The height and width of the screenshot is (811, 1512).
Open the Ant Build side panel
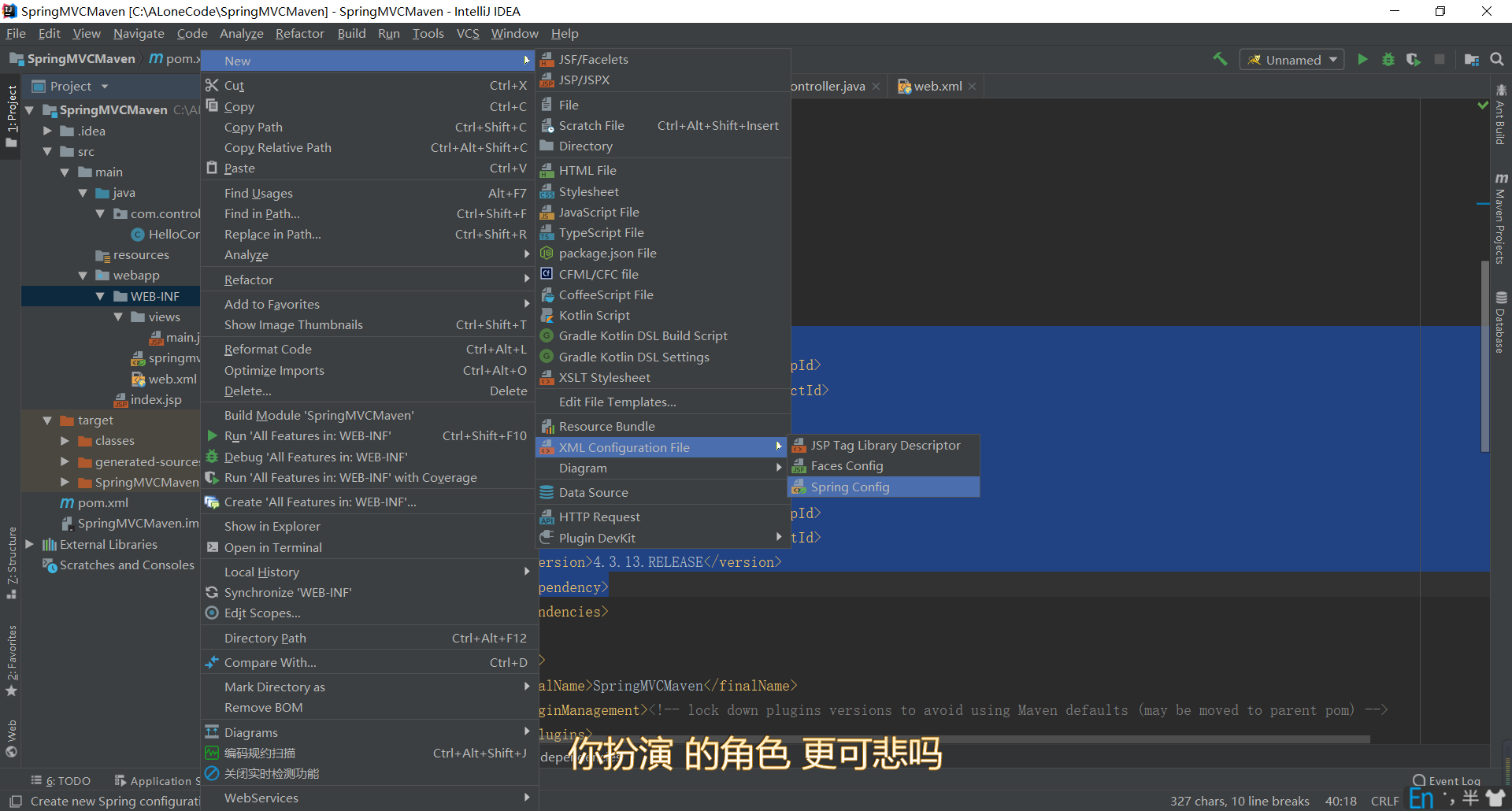coord(1501,114)
